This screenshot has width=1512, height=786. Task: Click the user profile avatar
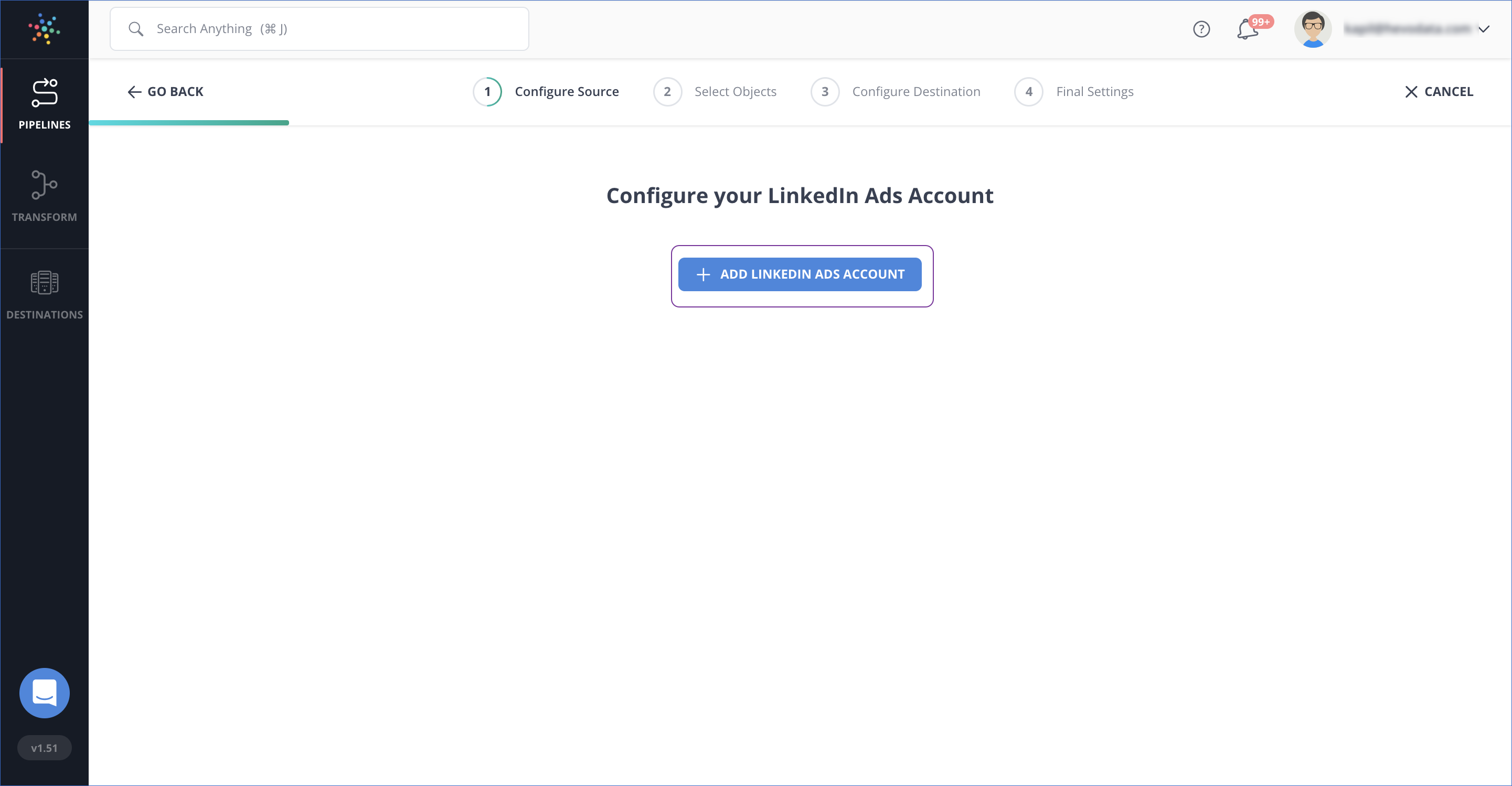1313,28
